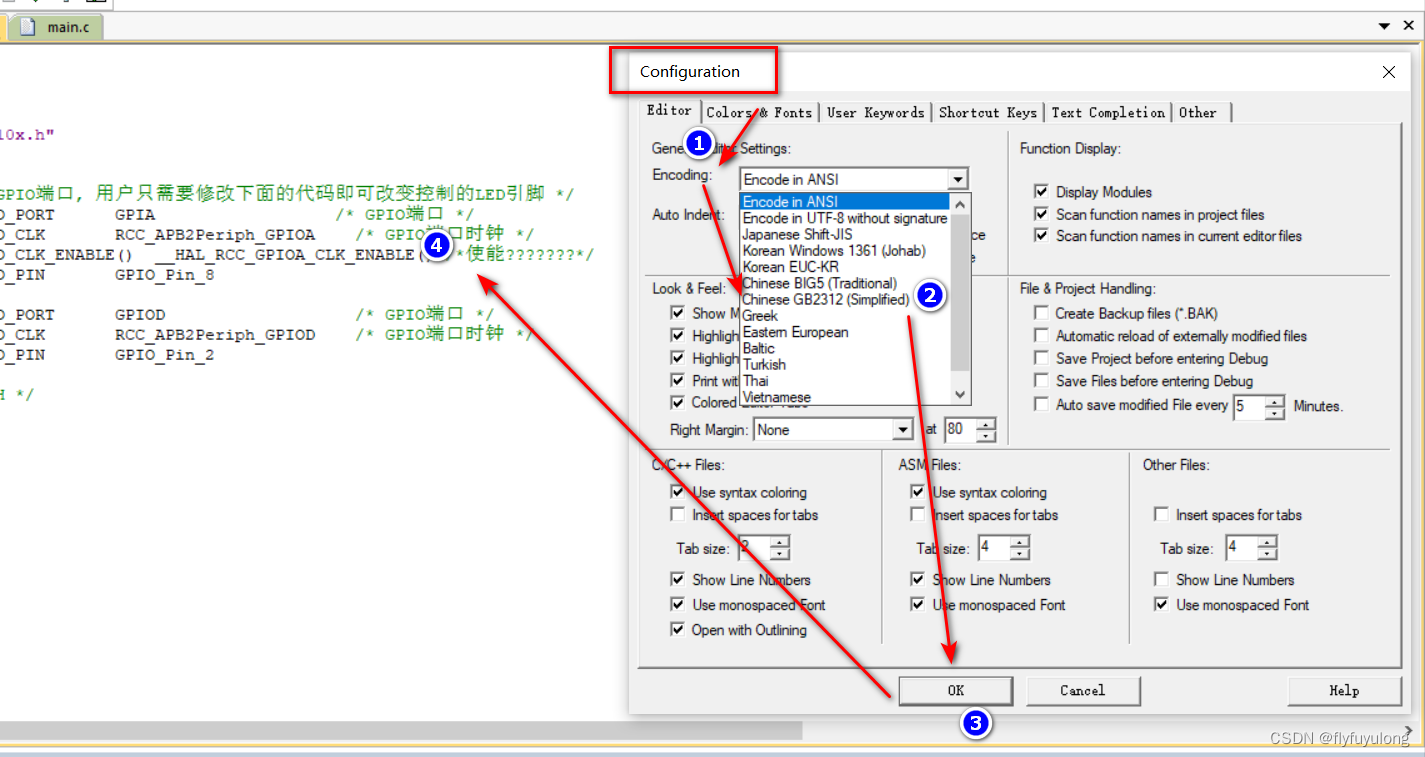
Task: Enable Other Files Insert spaces for tabs
Action: click(1161, 515)
